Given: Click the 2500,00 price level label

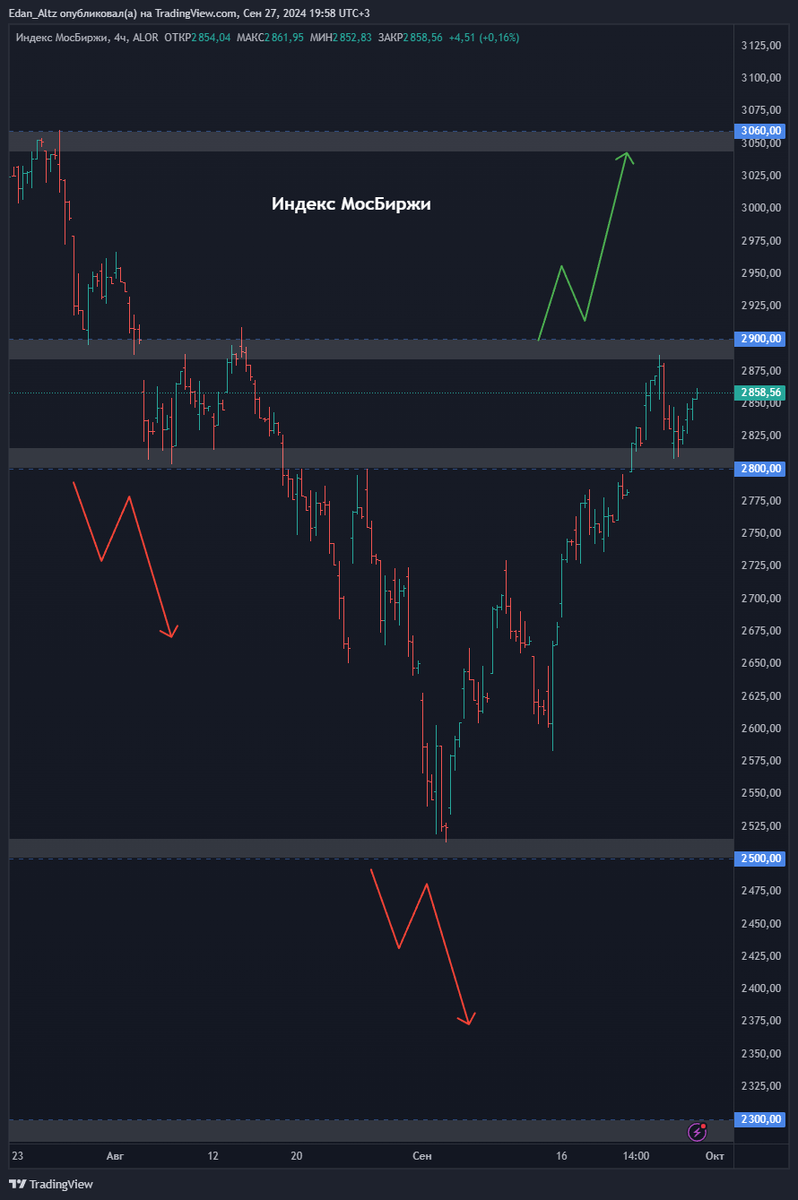Looking at the screenshot, I should (759, 859).
